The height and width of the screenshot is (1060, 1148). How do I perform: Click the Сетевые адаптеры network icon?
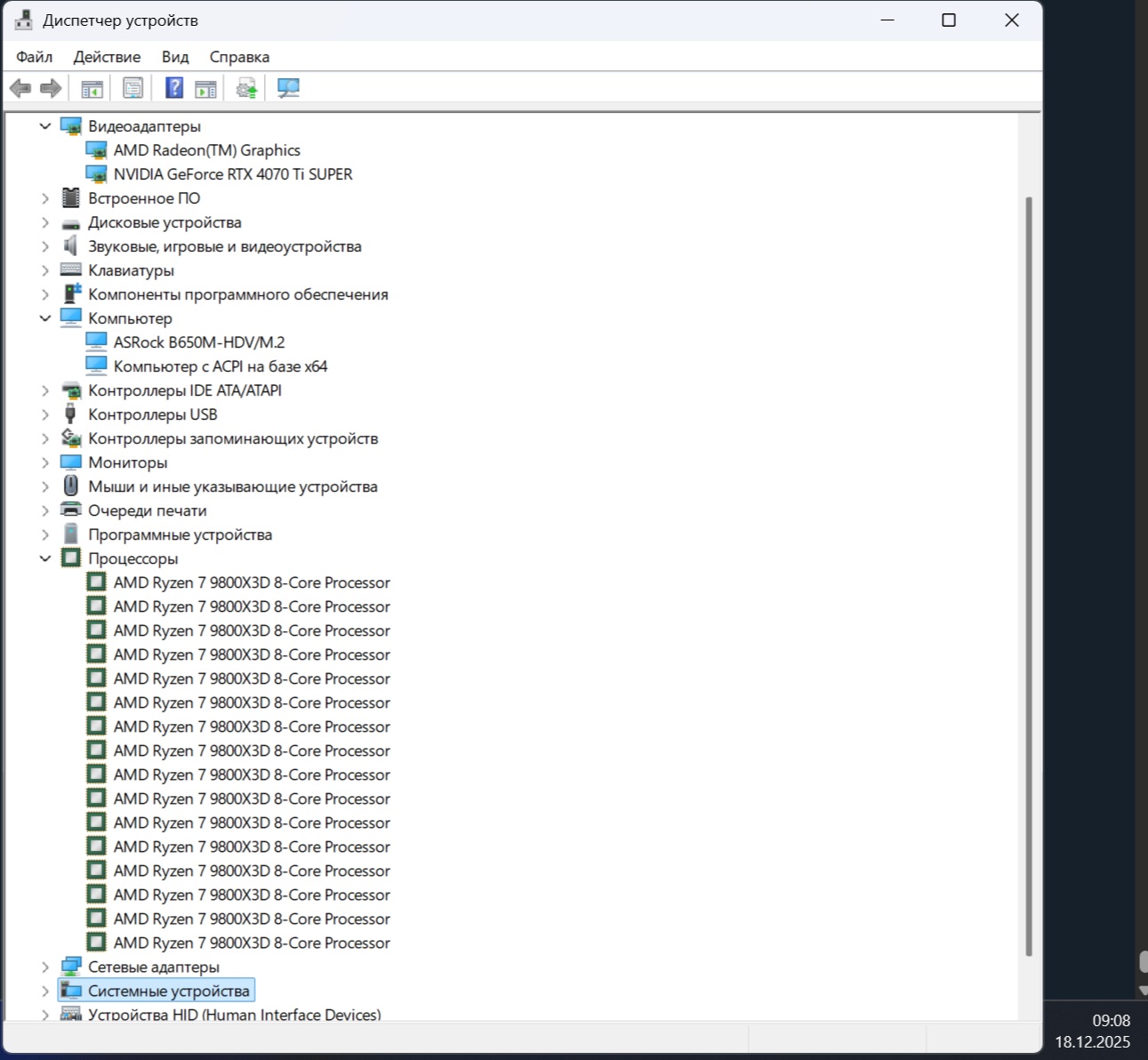71,967
